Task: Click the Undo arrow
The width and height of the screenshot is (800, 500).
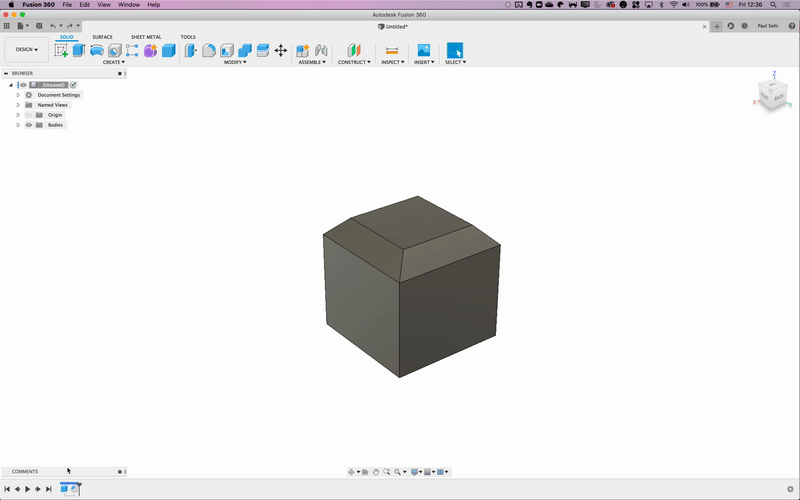Action: click(x=53, y=26)
